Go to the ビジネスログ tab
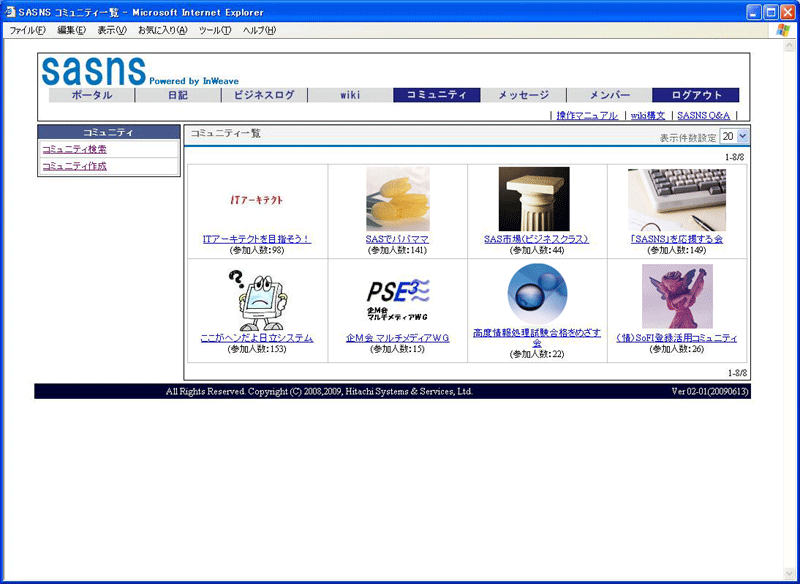The image size is (800, 584). pos(264,95)
